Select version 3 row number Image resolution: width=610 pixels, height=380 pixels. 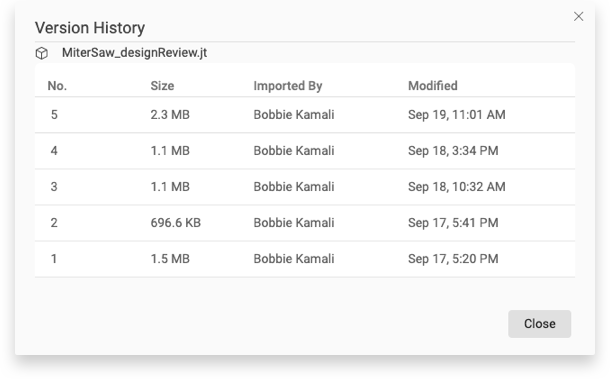(54, 187)
